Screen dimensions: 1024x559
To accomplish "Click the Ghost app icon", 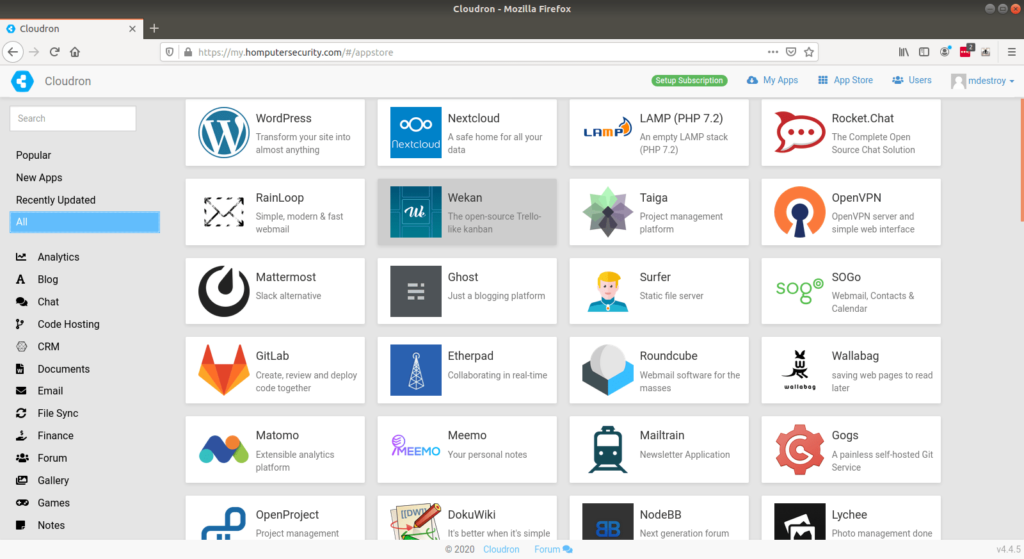I will [x=415, y=291].
